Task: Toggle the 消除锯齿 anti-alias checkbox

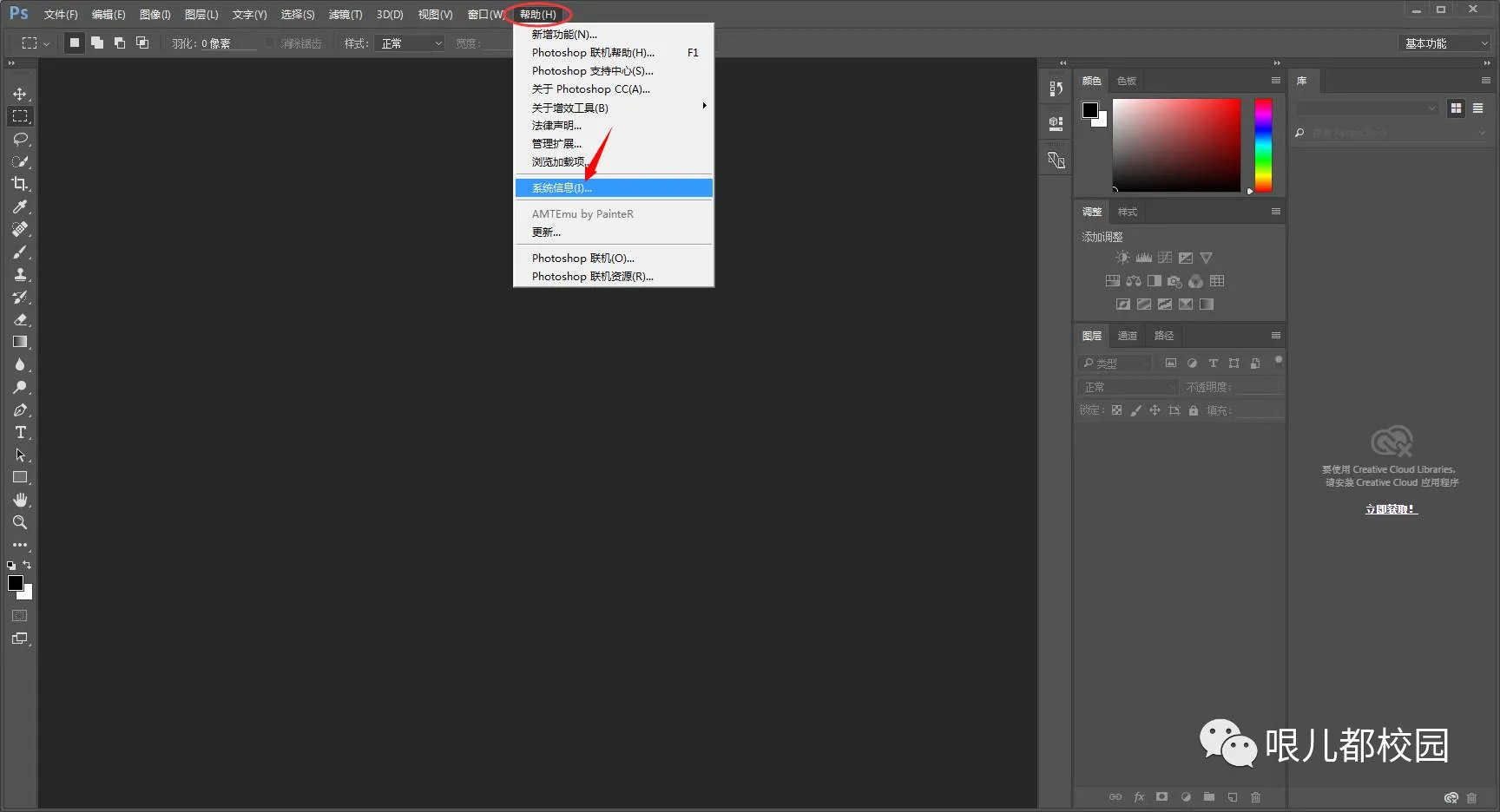Action: point(270,43)
